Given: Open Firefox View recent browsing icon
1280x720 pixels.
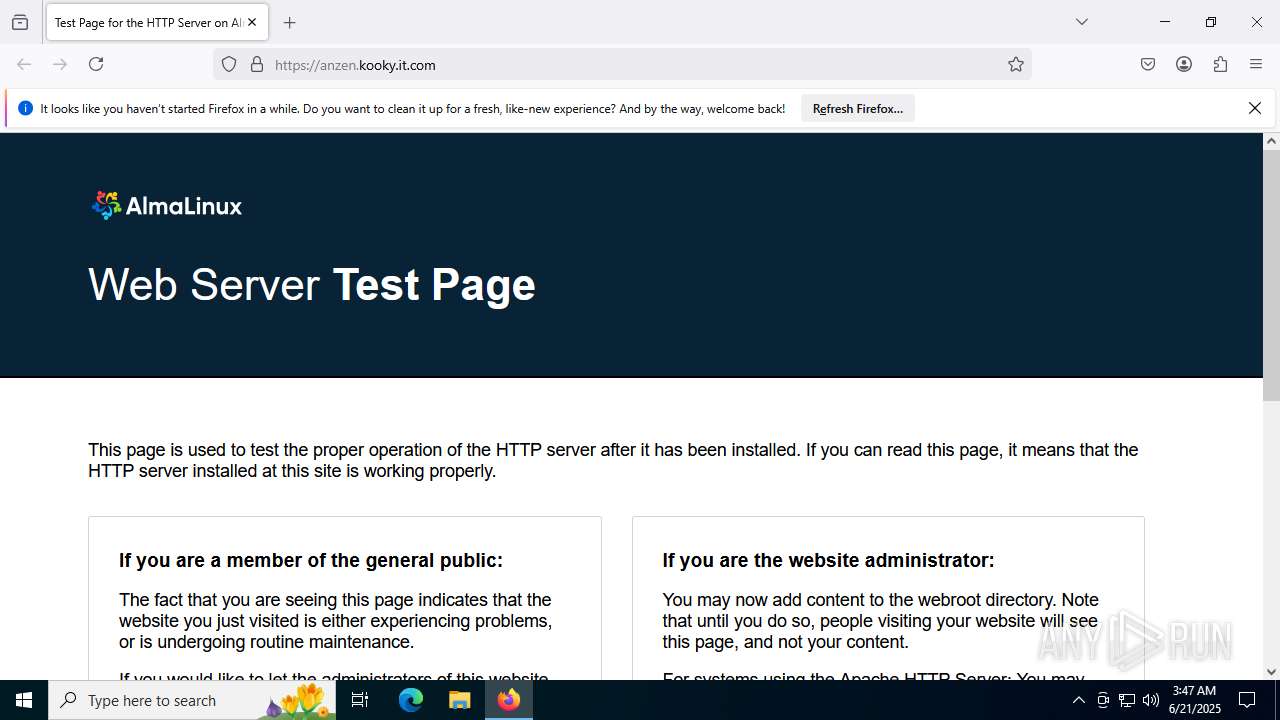Looking at the screenshot, I should pyautogui.click(x=20, y=22).
